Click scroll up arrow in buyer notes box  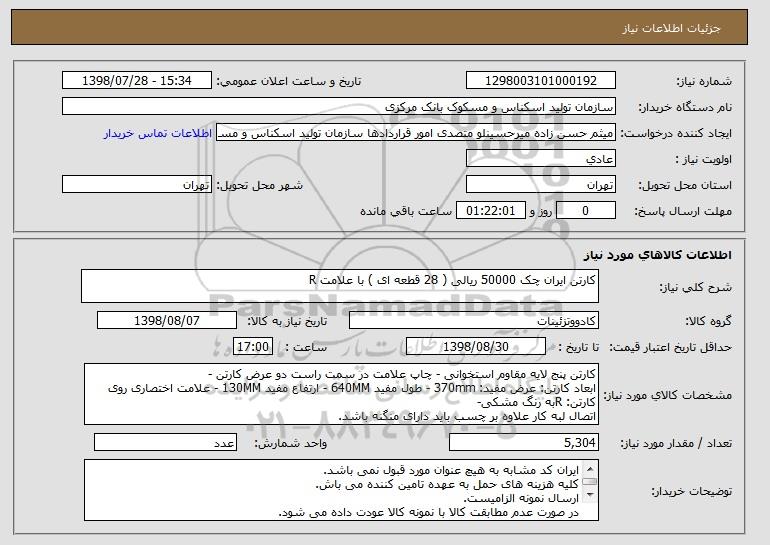click(589, 469)
